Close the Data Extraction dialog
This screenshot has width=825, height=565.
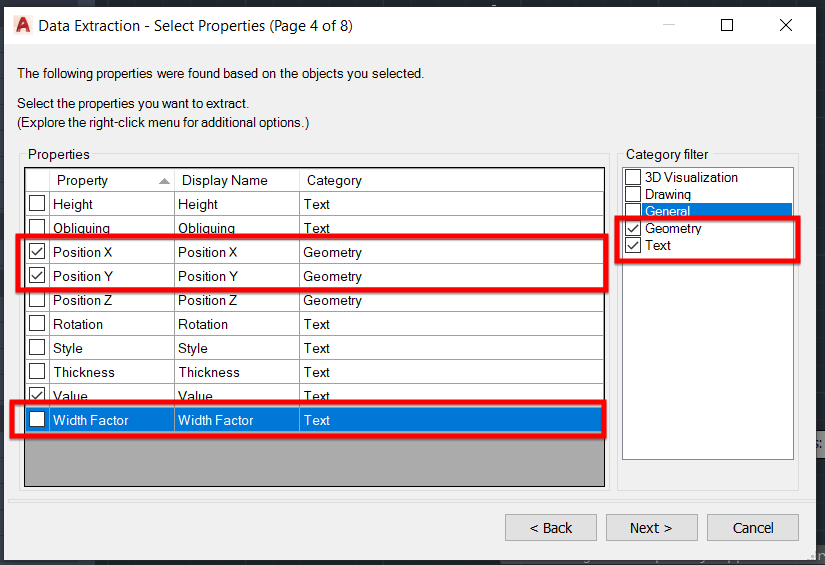[786, 25]
